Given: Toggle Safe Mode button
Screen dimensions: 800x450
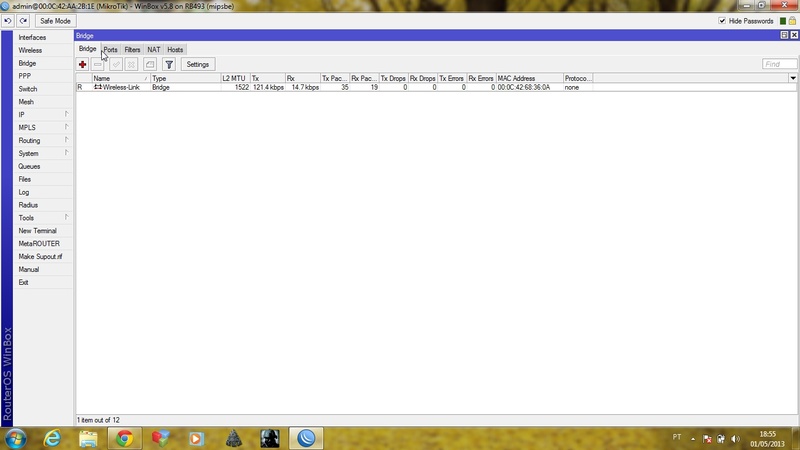Looking at the screenshot, I should 55,21.
